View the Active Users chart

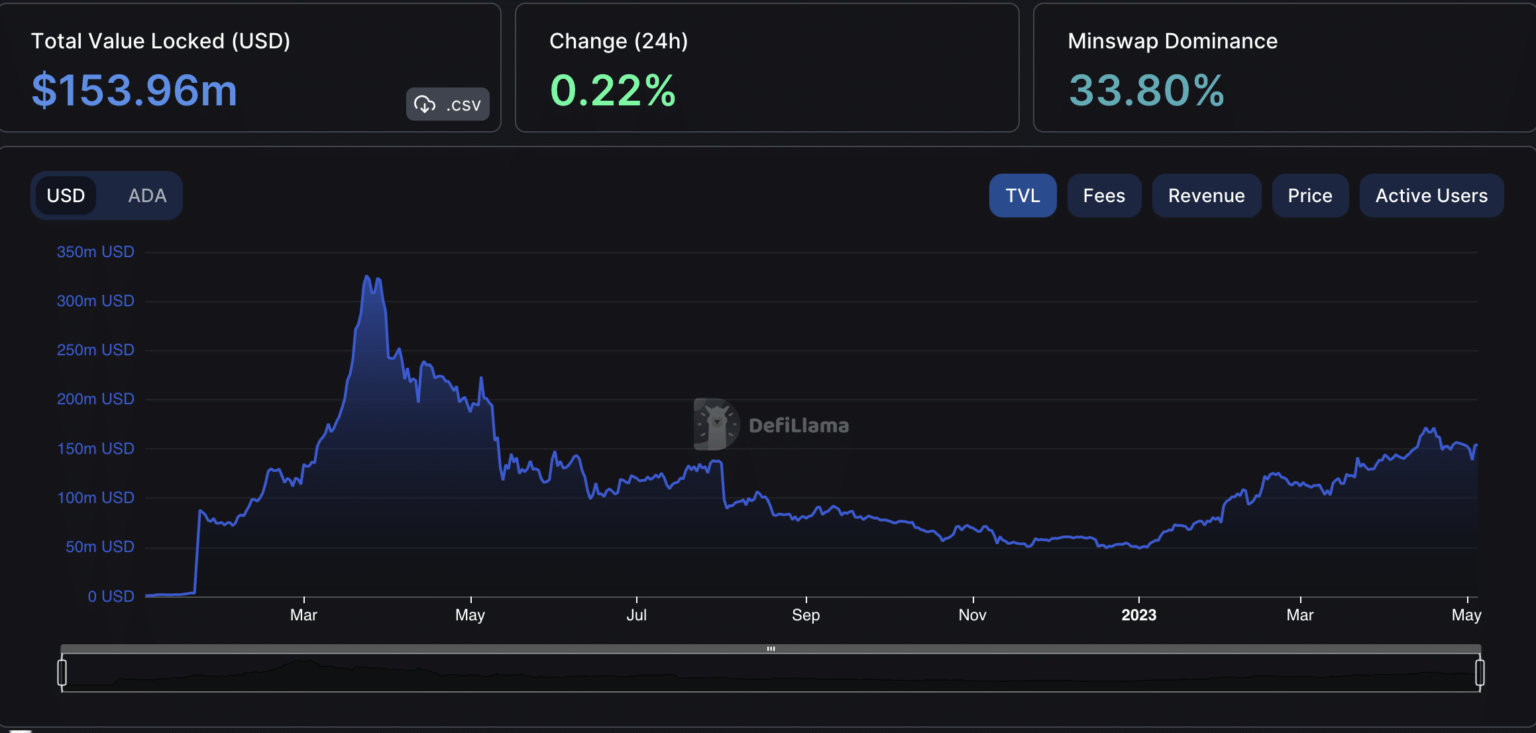pos(1431,196)
